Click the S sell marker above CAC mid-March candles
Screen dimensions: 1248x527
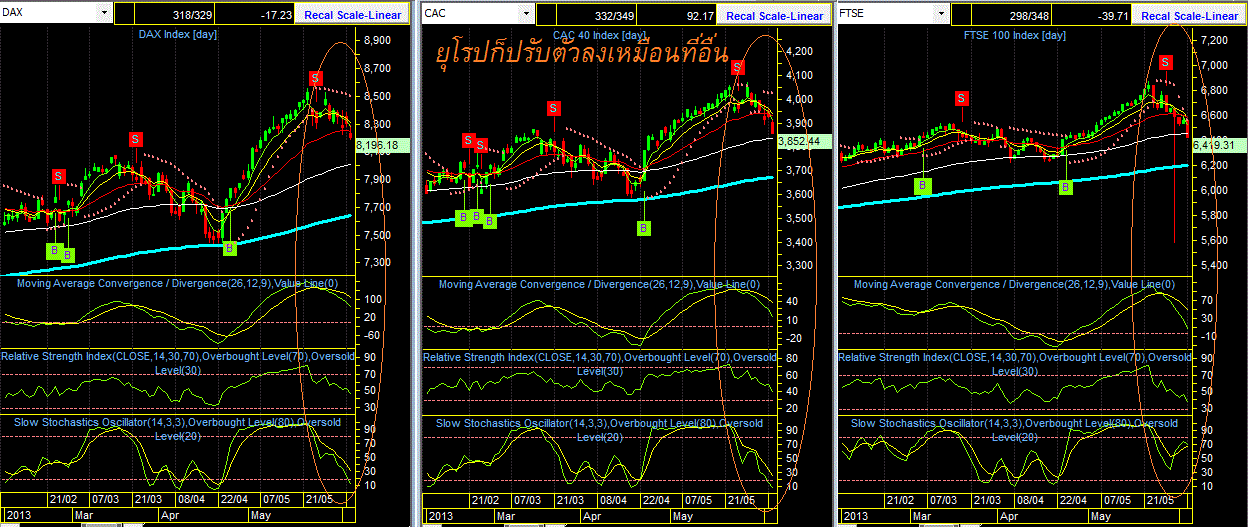coord(554,108)
